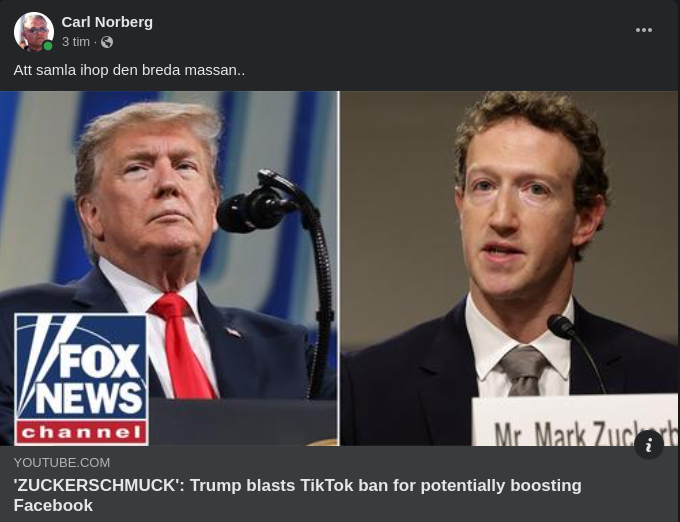The image size is (680, 522).
Task: Open Carl Norberg's profile picture
Action: 34,32
